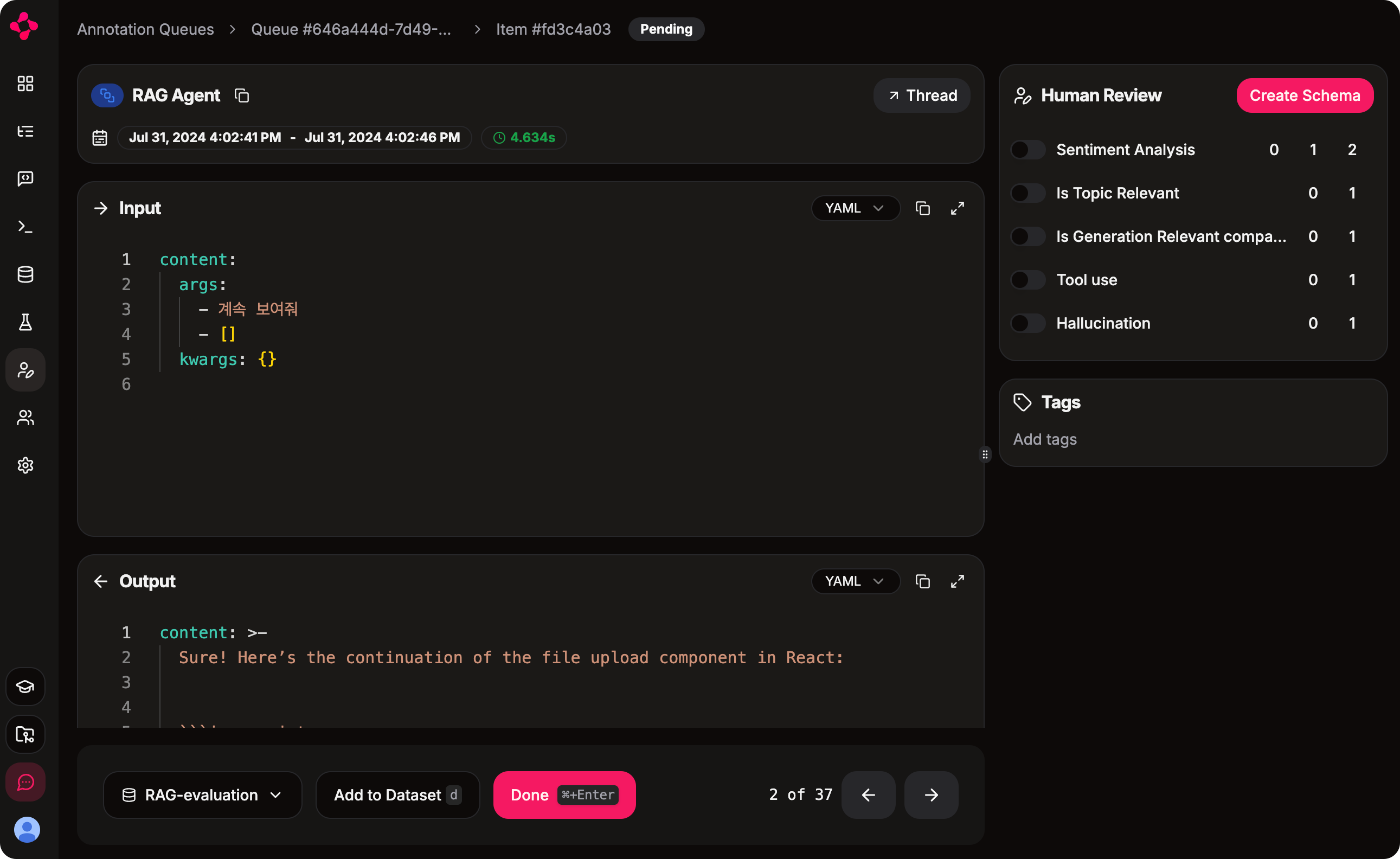Viewport: 1400px width, 859px height.
Task: Open the RAG-evaluation dataset dropdown
Action: pyautogui.click(x=202, y=795)
